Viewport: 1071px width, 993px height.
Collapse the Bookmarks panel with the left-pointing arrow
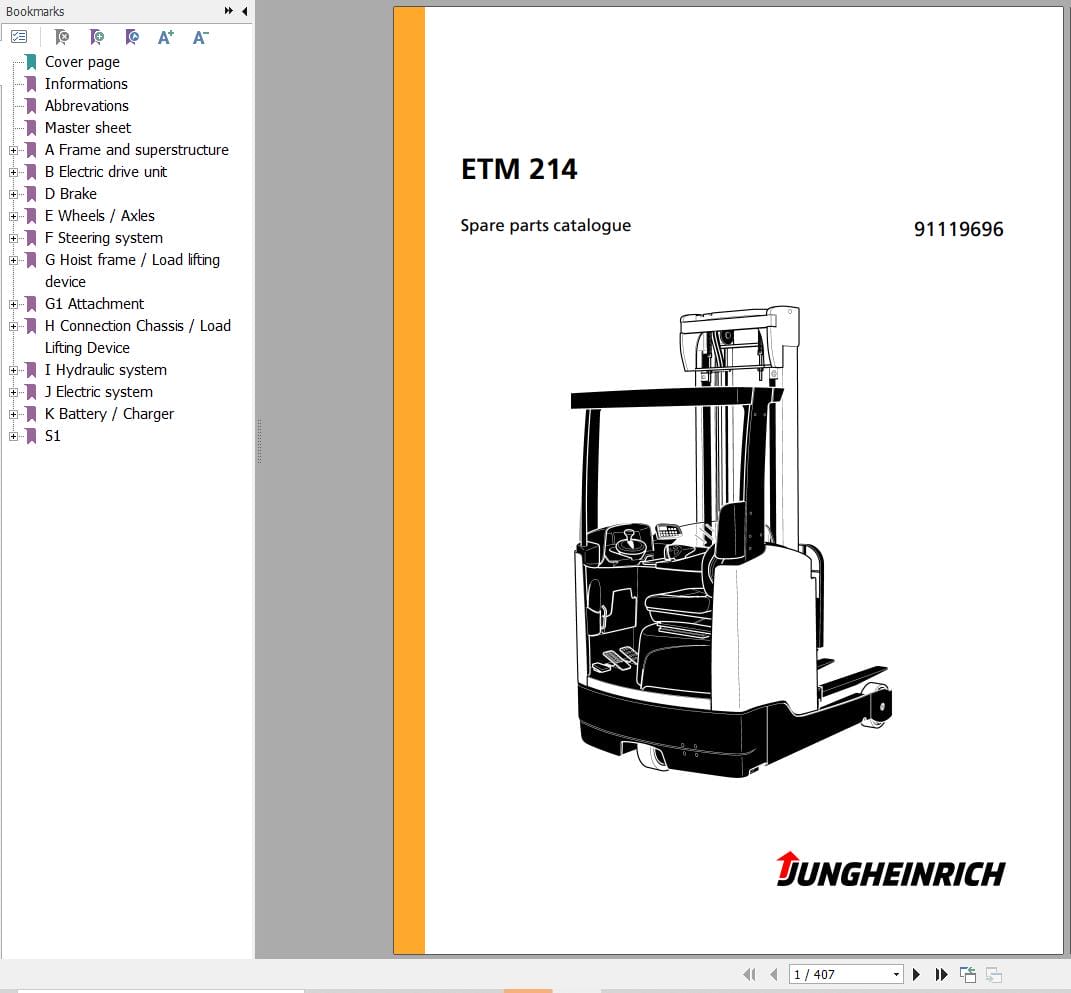(243, 11)
